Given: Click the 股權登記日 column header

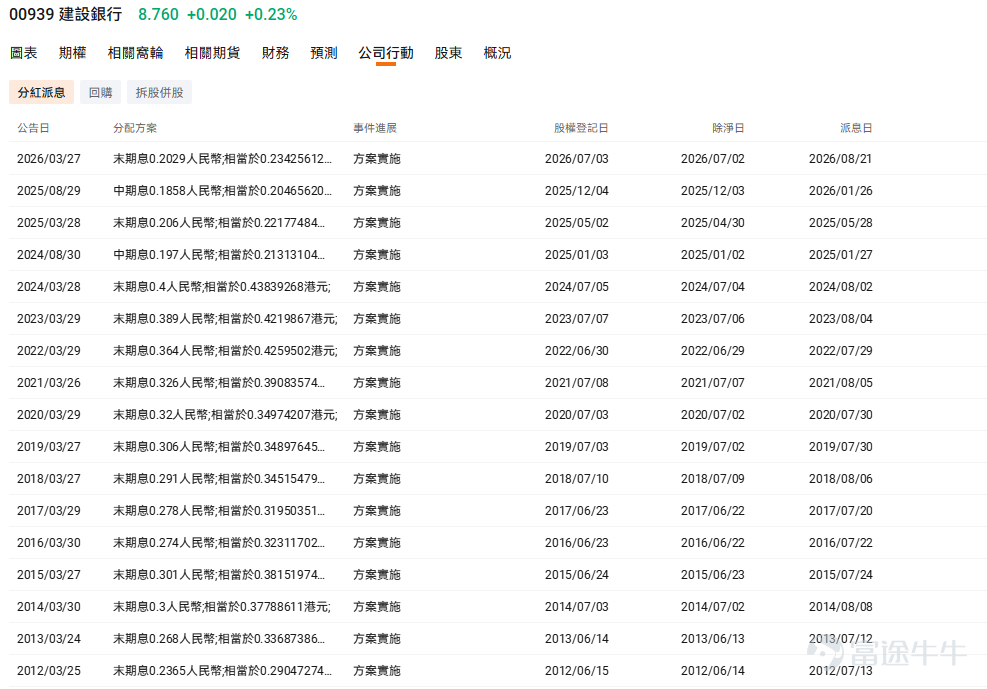Looking at the screenshot, I should 581,128.
